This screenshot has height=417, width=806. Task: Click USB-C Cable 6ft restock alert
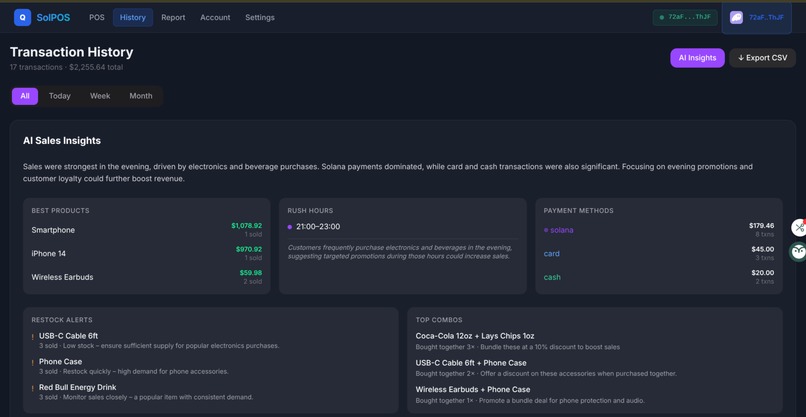point(68,336)
